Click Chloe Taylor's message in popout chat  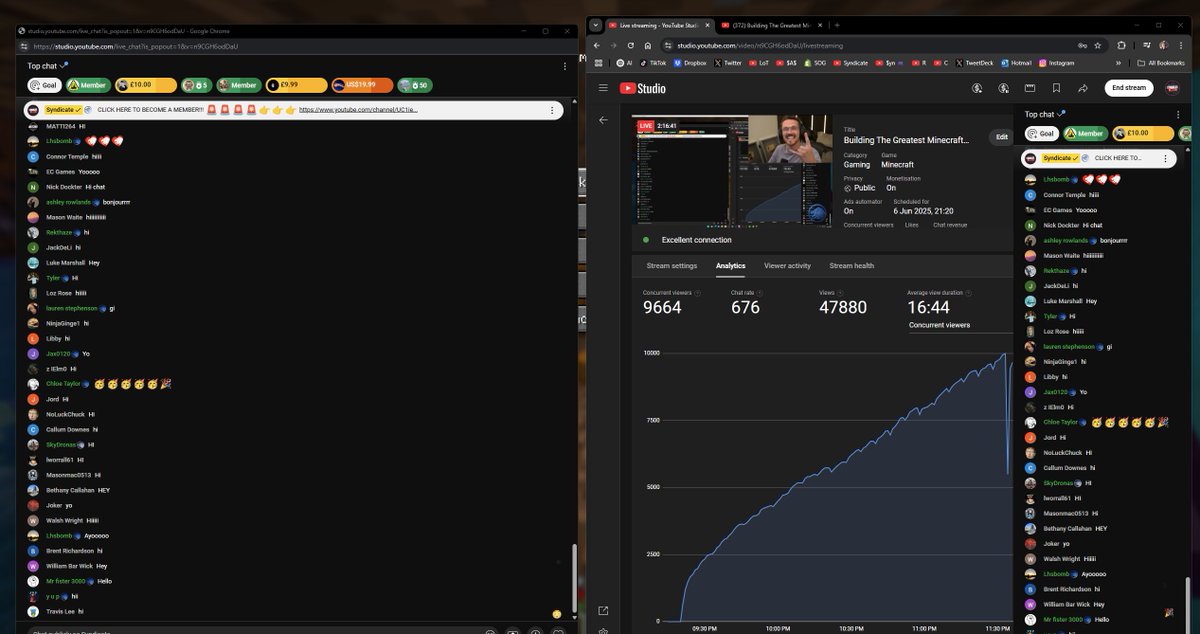pos(100,384)
